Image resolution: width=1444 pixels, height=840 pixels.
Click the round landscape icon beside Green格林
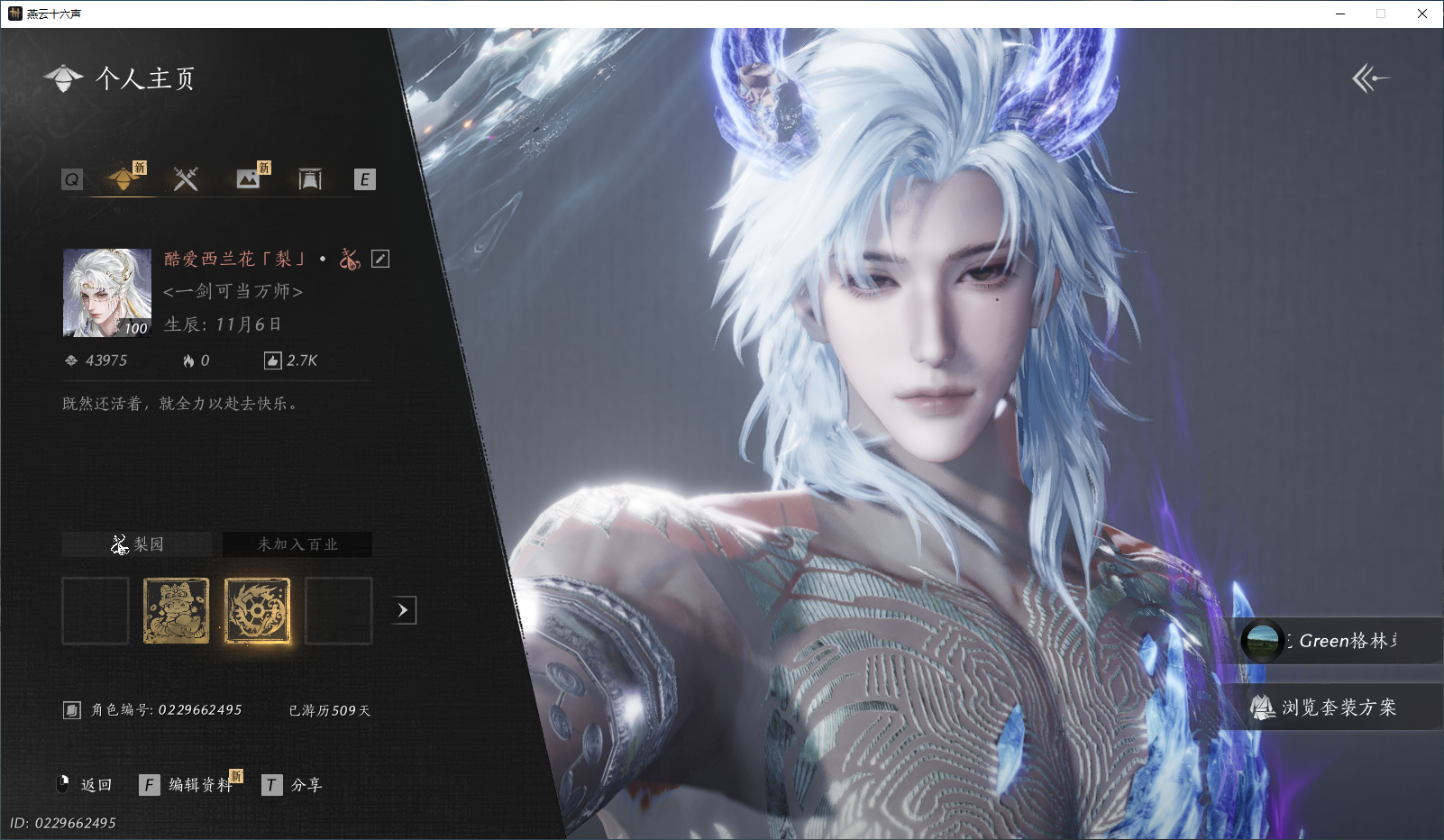coord(1262,641)
